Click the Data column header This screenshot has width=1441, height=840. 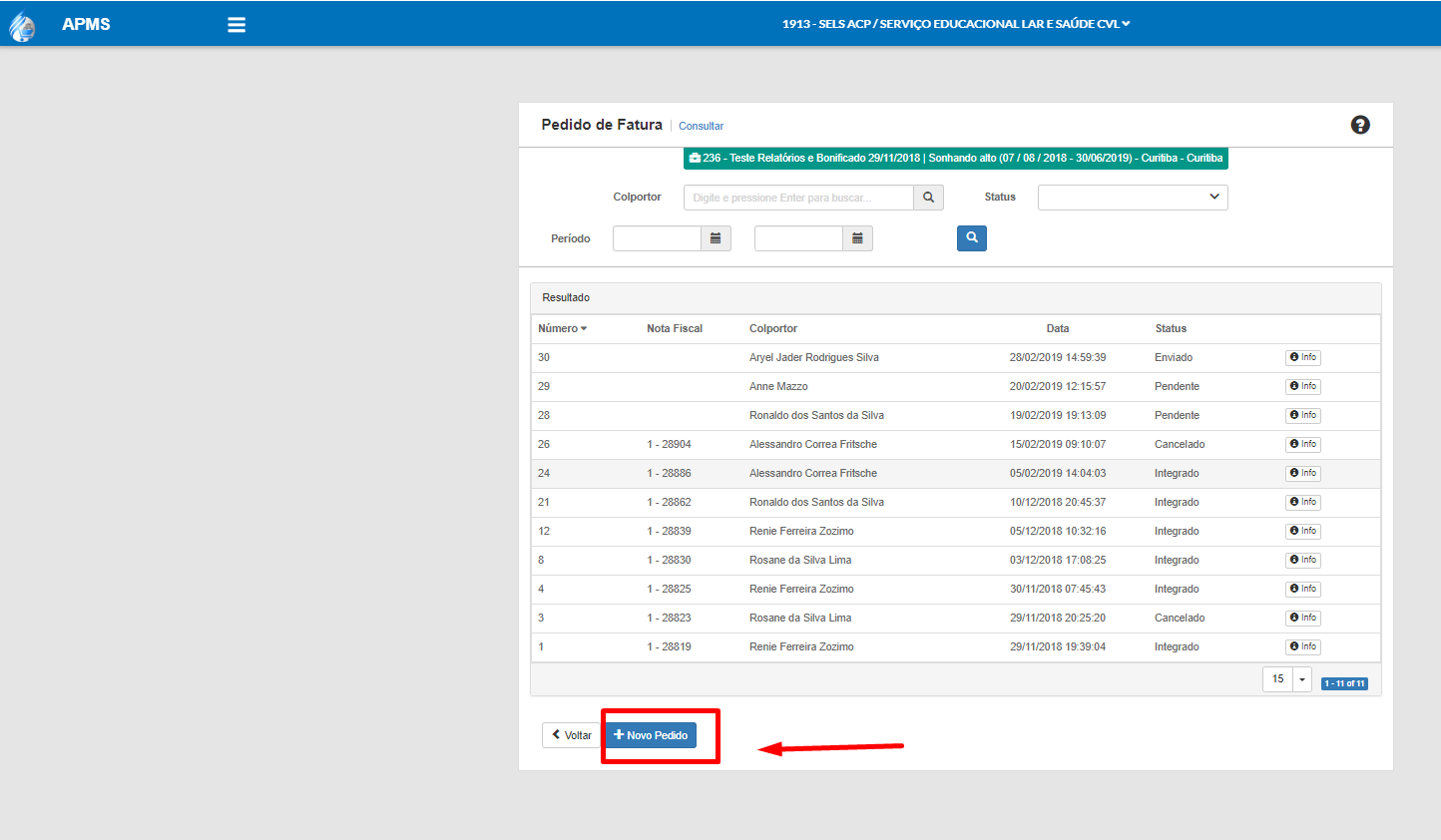(x=1058, y=328)
